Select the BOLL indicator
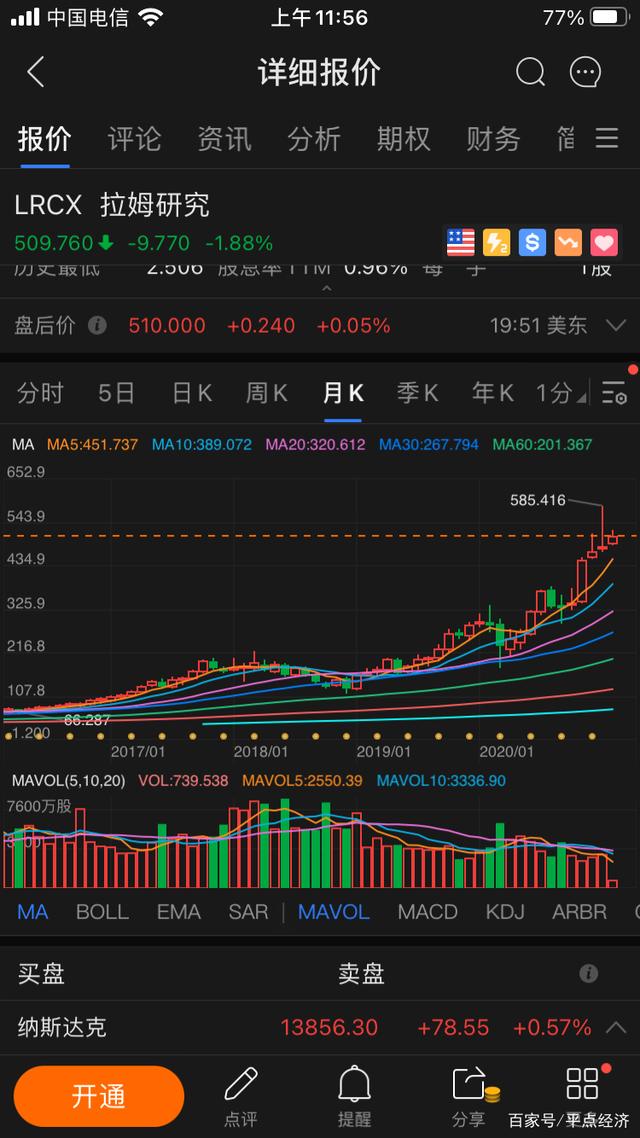Viewport: 640px width, 1138px height. click(x=102, y=912)
